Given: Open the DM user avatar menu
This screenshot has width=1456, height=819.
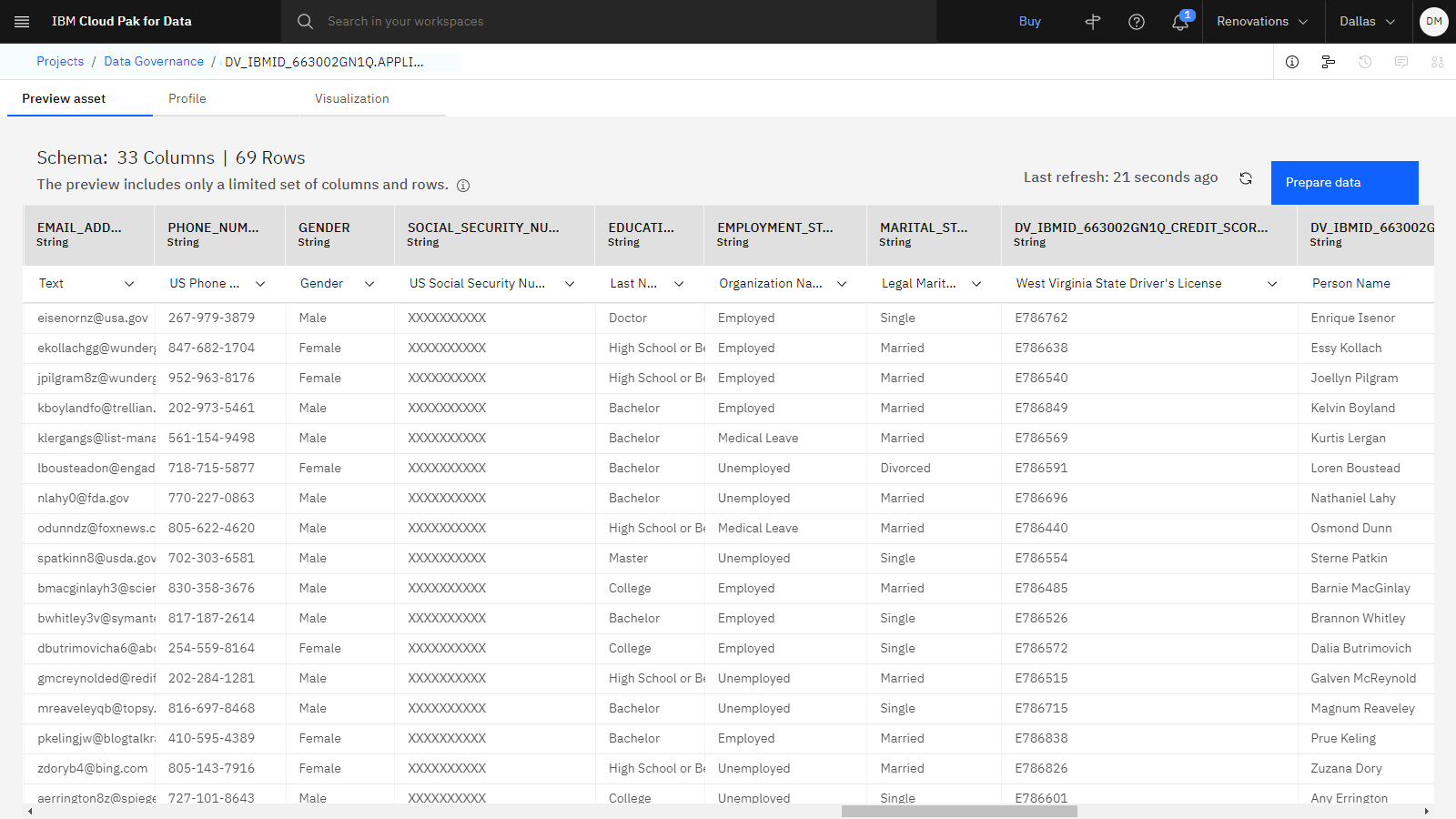Looking at the screenshot, I should click(x=1434, y=21).
